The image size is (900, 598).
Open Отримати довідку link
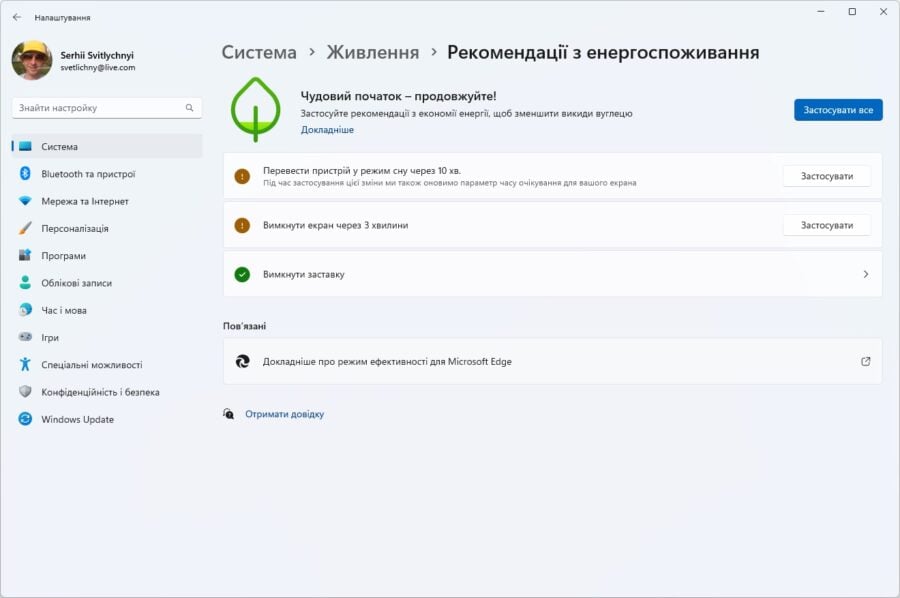click(285, 414)
